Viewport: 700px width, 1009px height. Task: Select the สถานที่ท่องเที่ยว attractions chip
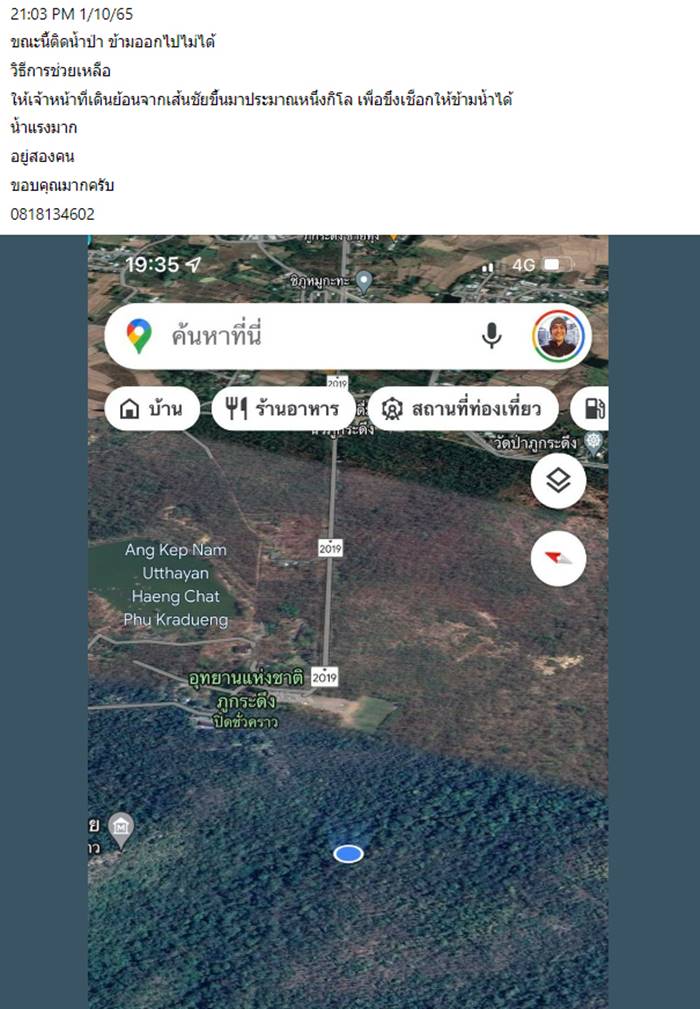click(463, 409)
